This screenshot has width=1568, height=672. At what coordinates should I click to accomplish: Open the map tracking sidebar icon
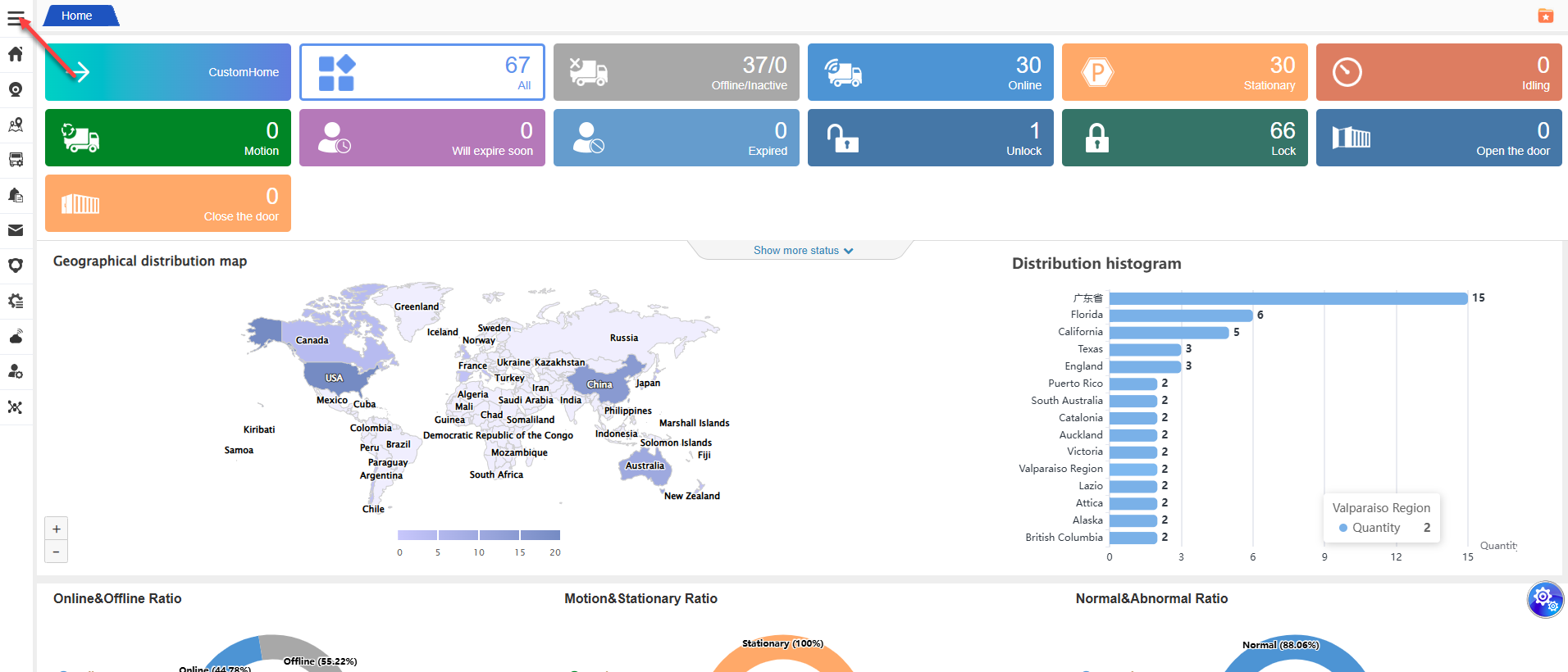click(x=16, y=125)
